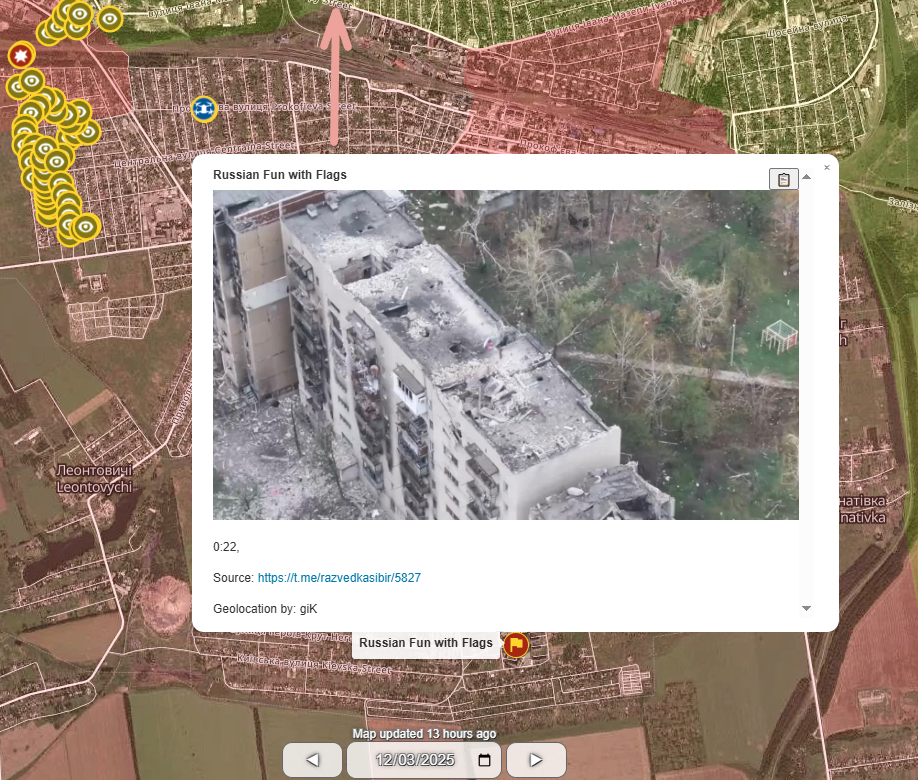Select the yellow flag marker on map
Image resolution: width=918 pixels, height=780 pixels.
pos(516,645)
